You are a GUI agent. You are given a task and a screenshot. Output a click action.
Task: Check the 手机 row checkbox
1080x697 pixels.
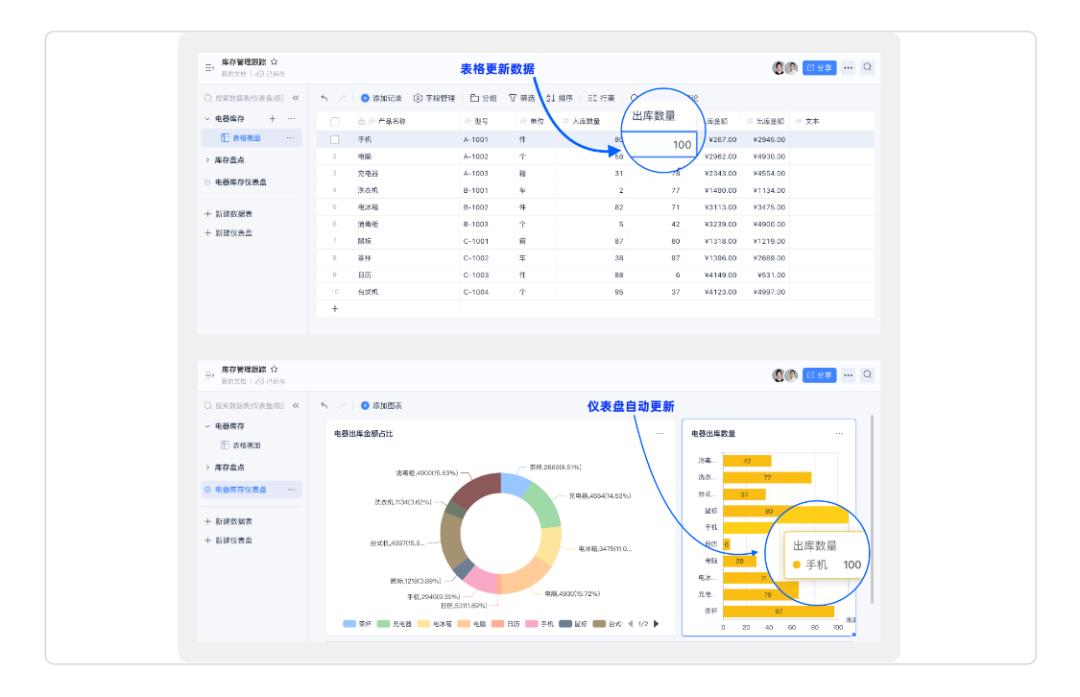pyautogui.click(x=335, y=139)
